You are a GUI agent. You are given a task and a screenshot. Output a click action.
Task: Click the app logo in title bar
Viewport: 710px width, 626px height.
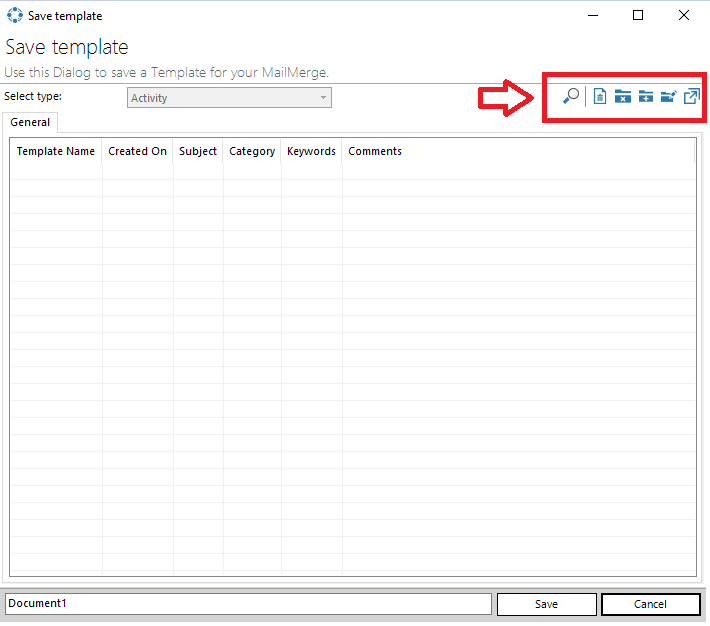[15, 16]
